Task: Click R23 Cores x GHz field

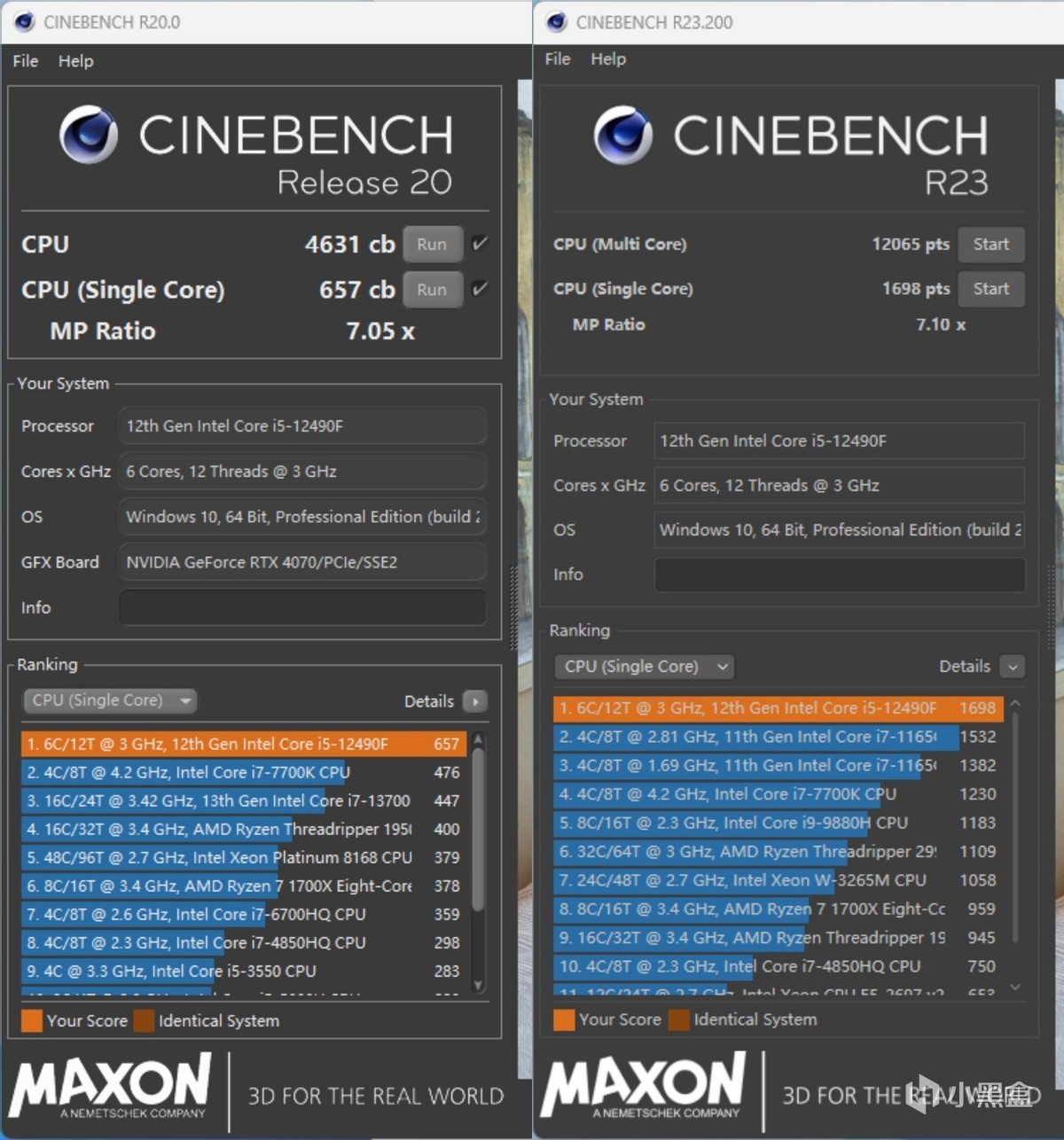Action: (840, 486)
